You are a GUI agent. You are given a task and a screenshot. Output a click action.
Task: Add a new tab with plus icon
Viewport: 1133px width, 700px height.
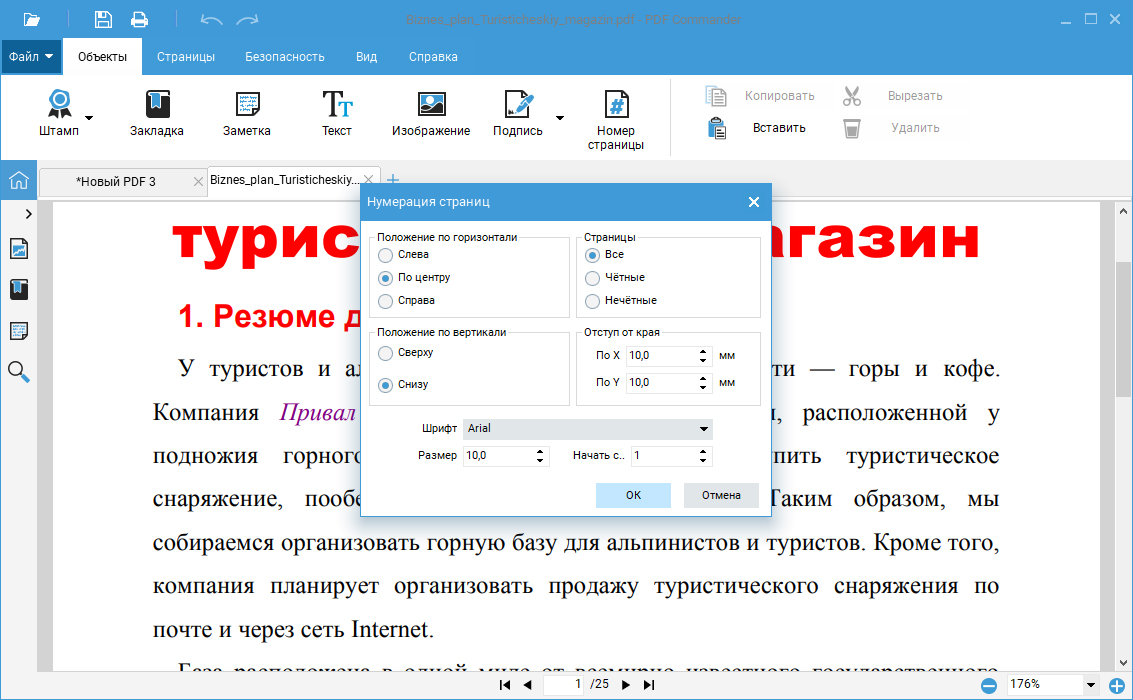coord(393,179)
